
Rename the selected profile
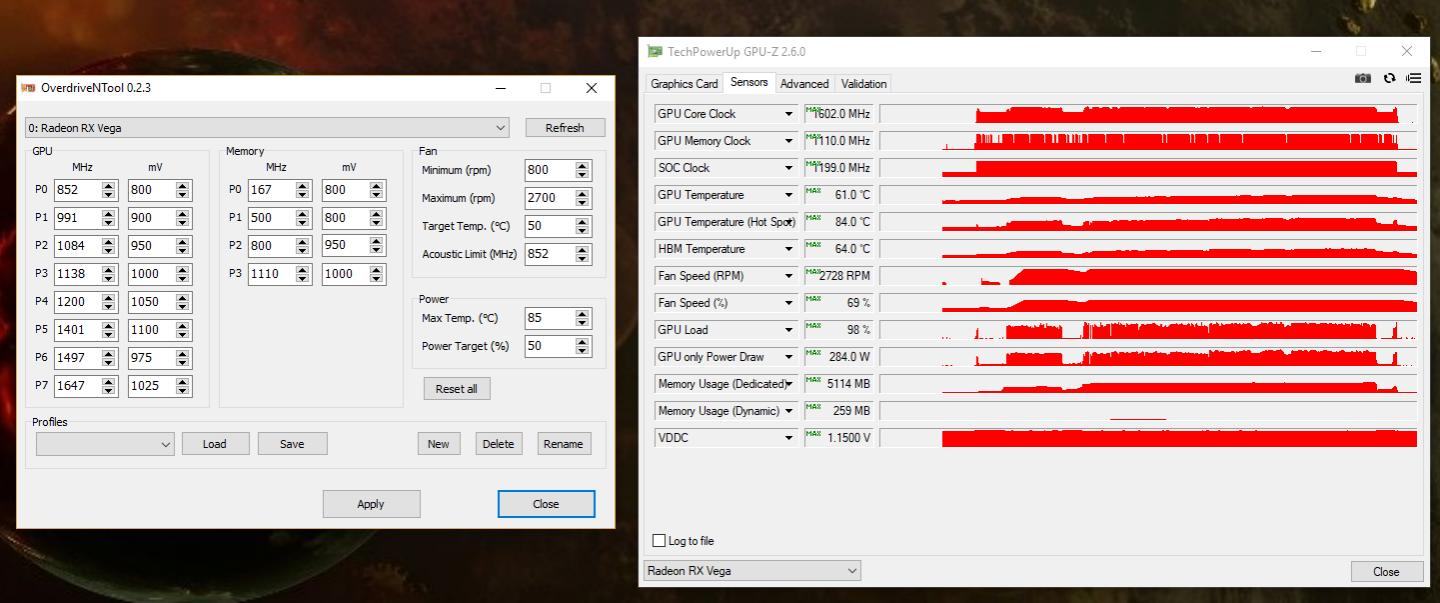pos(563,444)
